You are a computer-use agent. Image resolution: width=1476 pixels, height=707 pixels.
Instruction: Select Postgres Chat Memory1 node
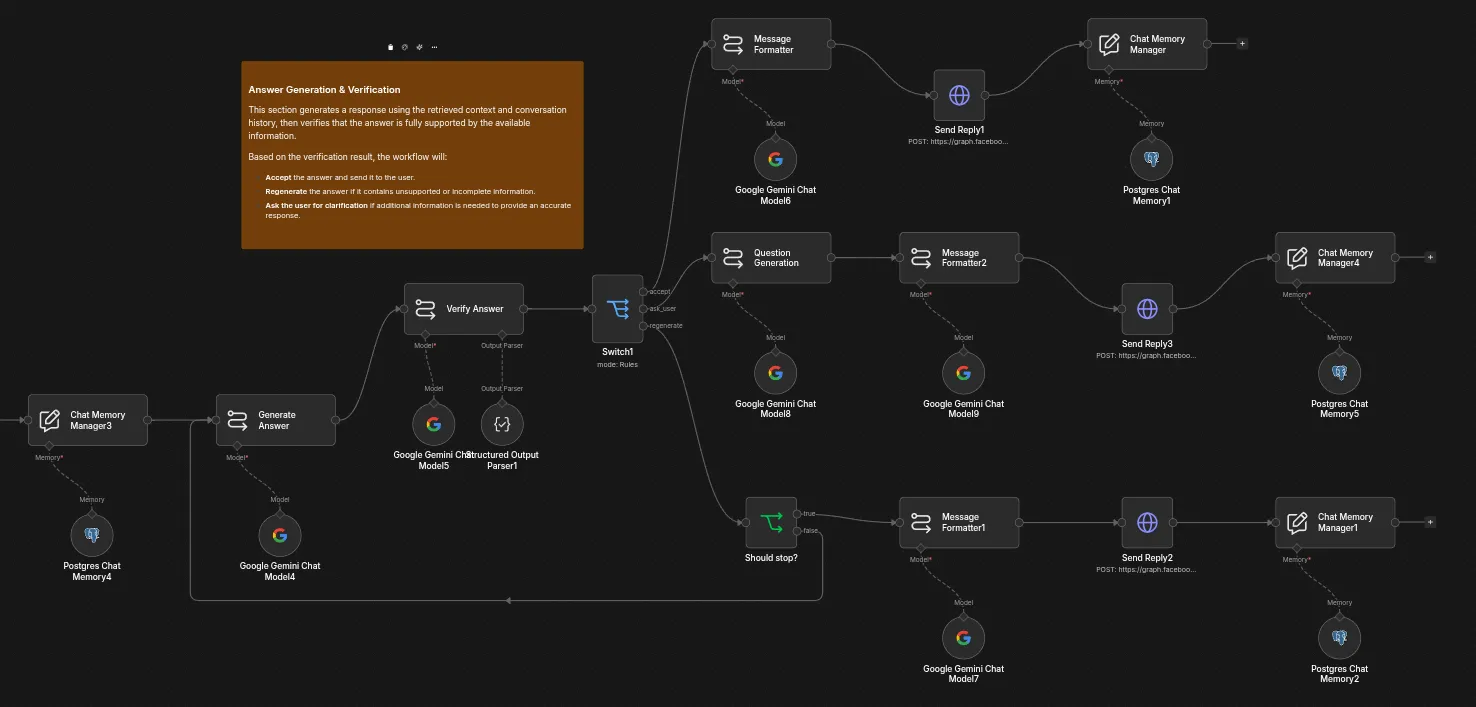click(x=1151, y=159)
